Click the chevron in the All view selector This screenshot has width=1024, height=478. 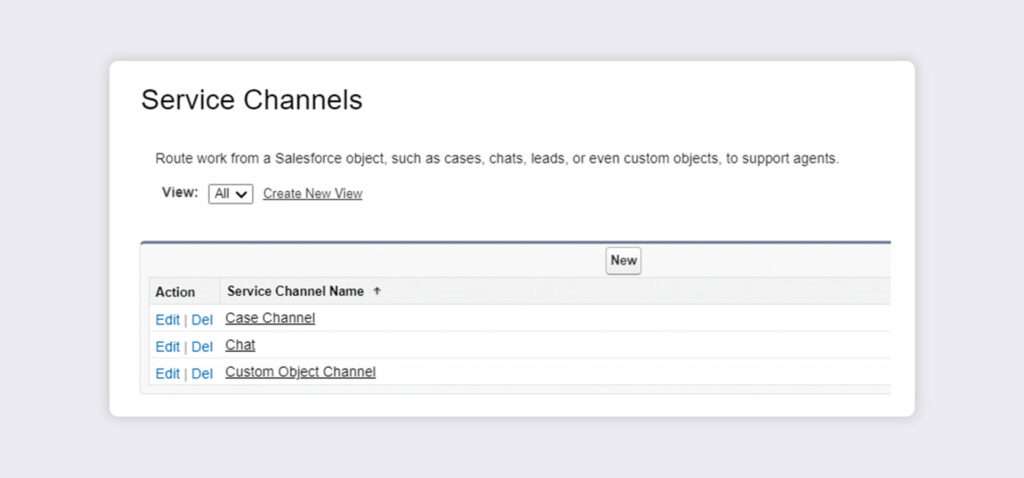point(241,195)
